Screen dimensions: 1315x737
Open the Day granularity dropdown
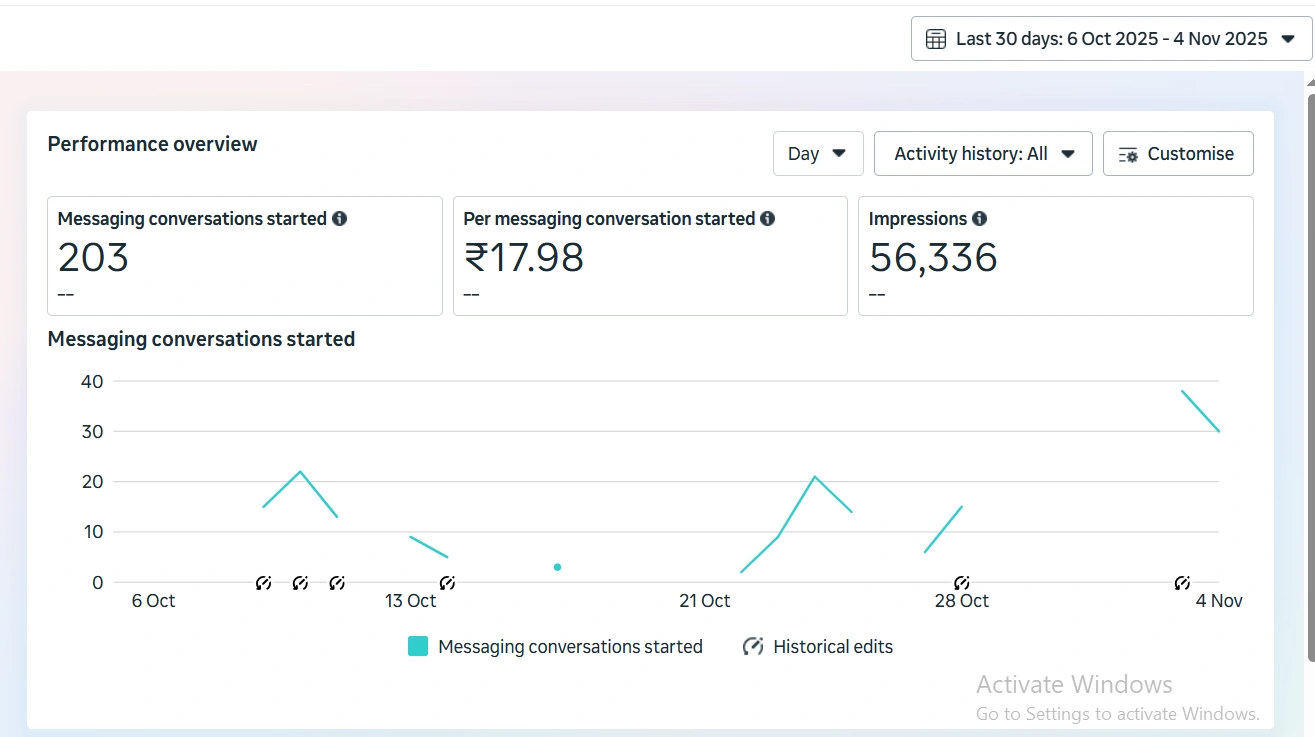(818, 153)
